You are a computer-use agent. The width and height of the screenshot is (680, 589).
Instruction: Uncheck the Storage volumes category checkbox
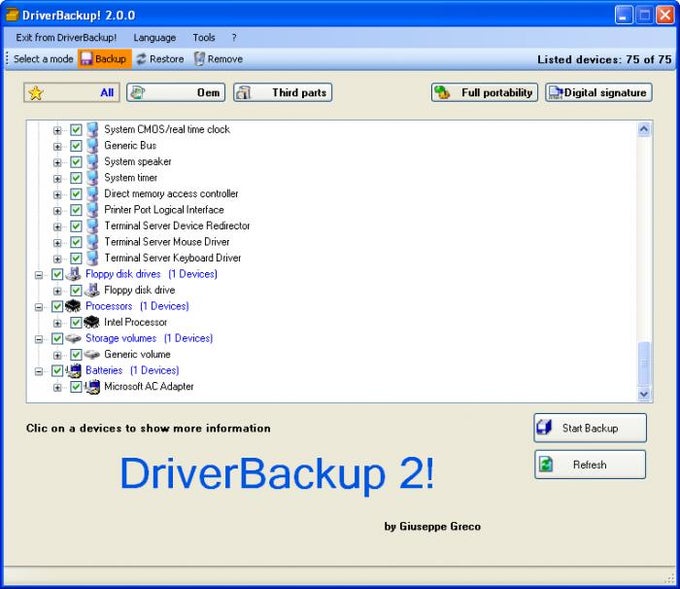57,338
